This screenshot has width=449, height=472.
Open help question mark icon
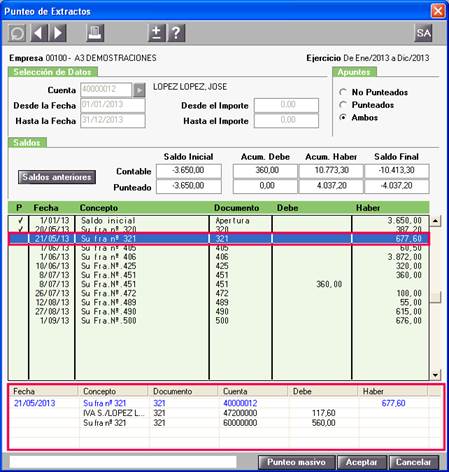tap(176, 33)
